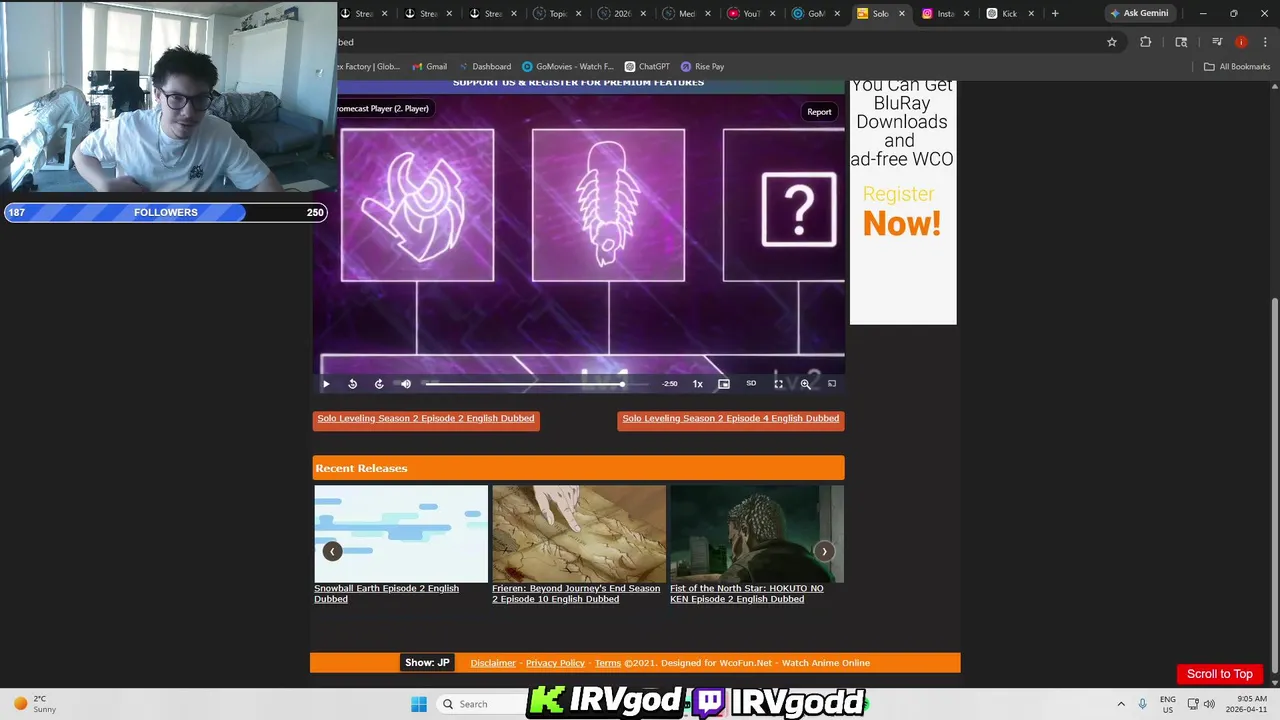
Task: Show previous recent releases with left arrow
Action: click(332, 551)
